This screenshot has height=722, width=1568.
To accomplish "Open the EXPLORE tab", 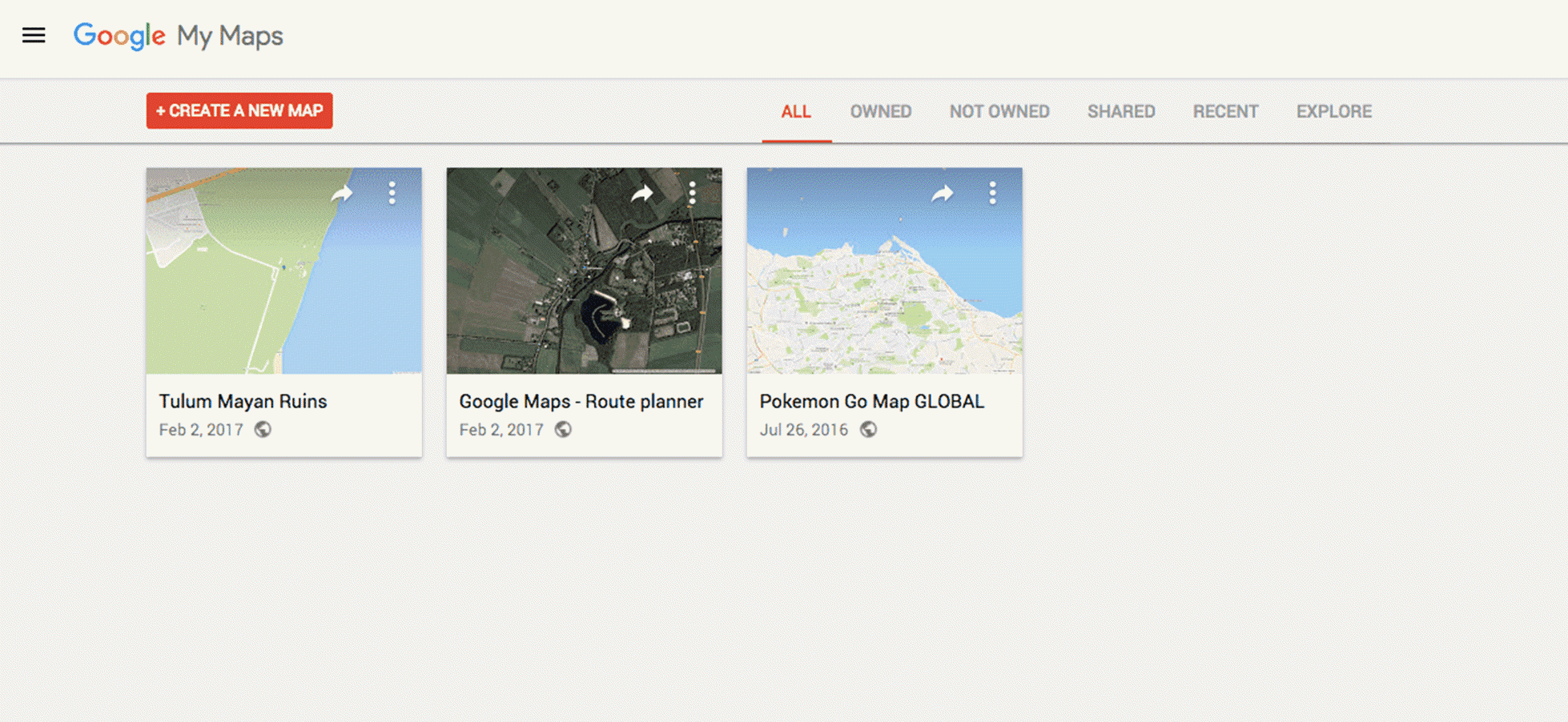I will [1334, 111].
